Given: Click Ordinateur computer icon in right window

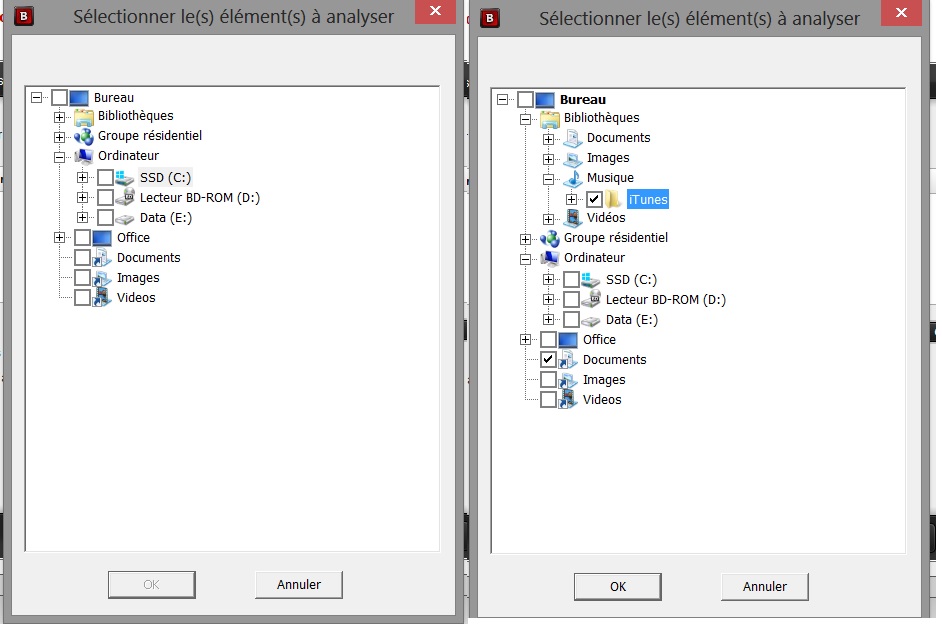Looking at the screenshot, I should (x=550, y=258).
